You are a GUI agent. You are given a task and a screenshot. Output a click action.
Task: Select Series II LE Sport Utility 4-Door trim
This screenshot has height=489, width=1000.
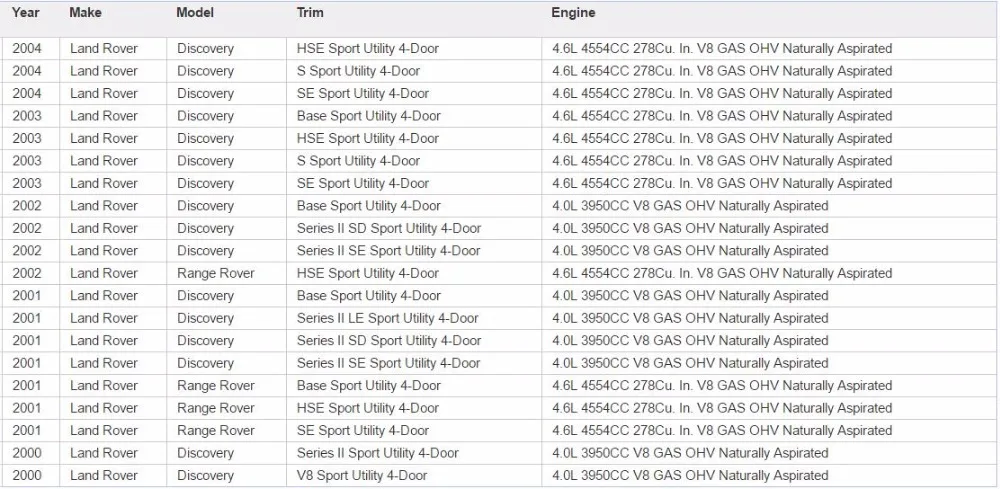pos(387,318)
